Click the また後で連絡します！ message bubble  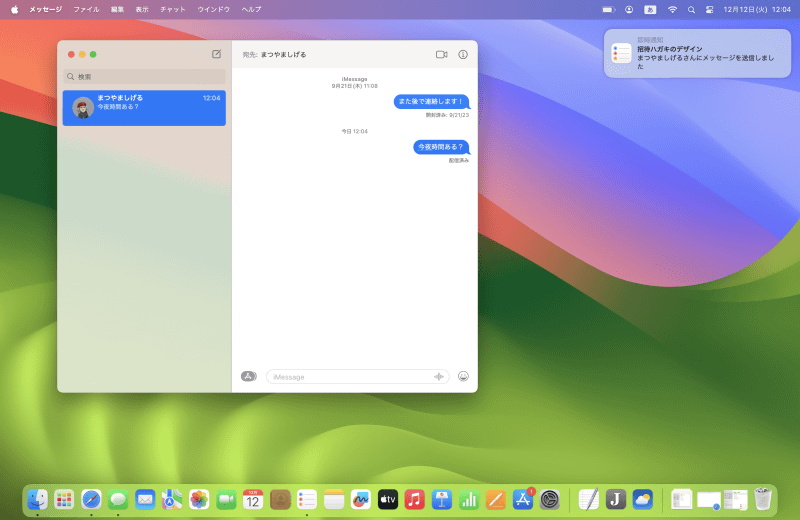[431, 102]
